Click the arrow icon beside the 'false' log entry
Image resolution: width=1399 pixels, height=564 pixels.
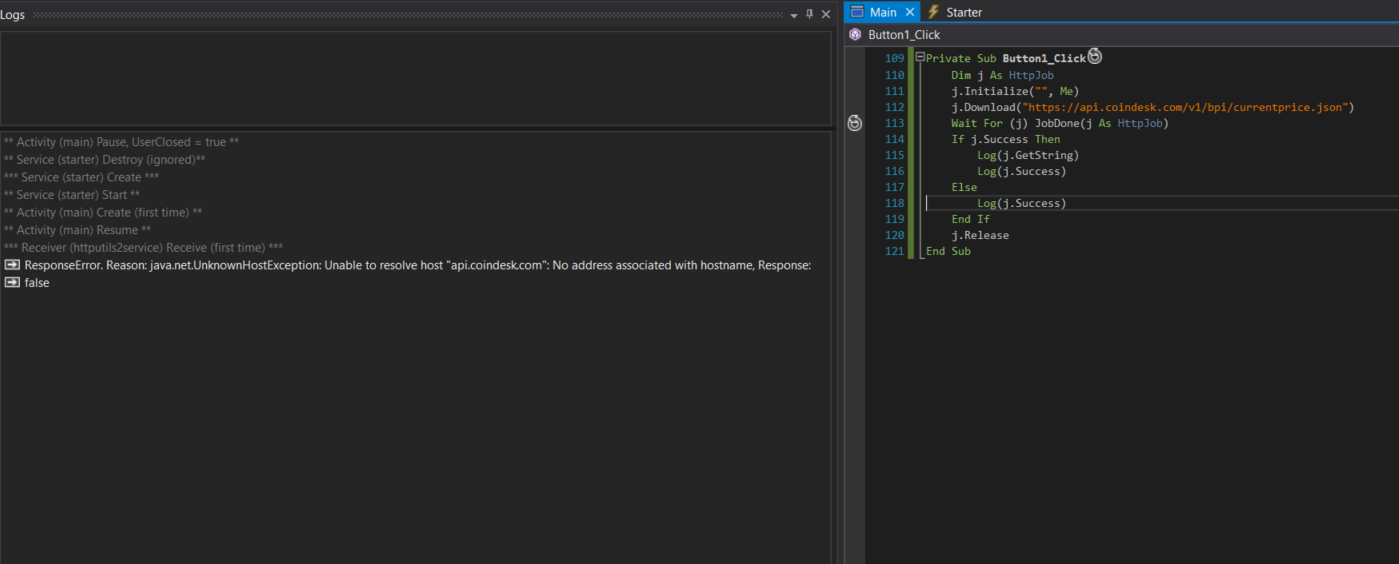click(x=12, y=283)
